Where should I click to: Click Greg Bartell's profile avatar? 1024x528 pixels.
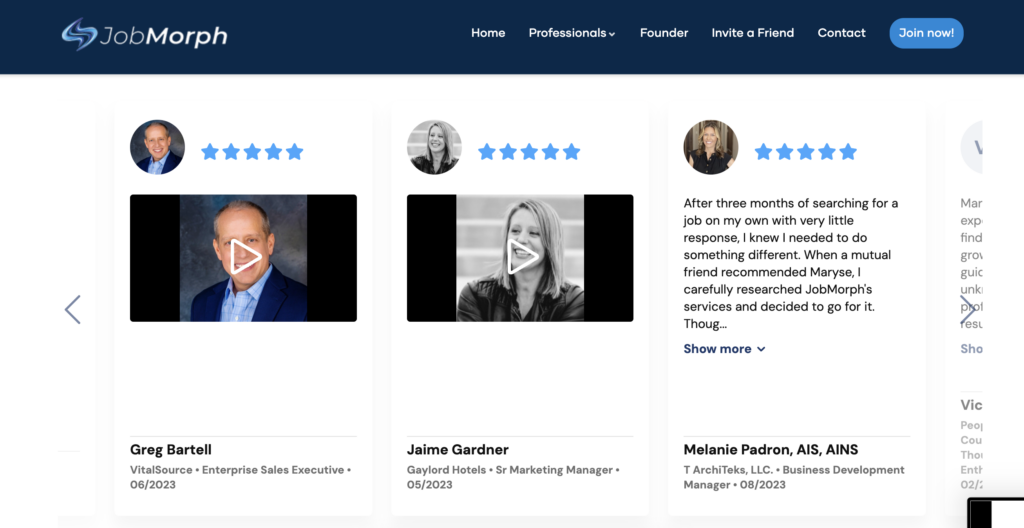(x=157, y=147)
